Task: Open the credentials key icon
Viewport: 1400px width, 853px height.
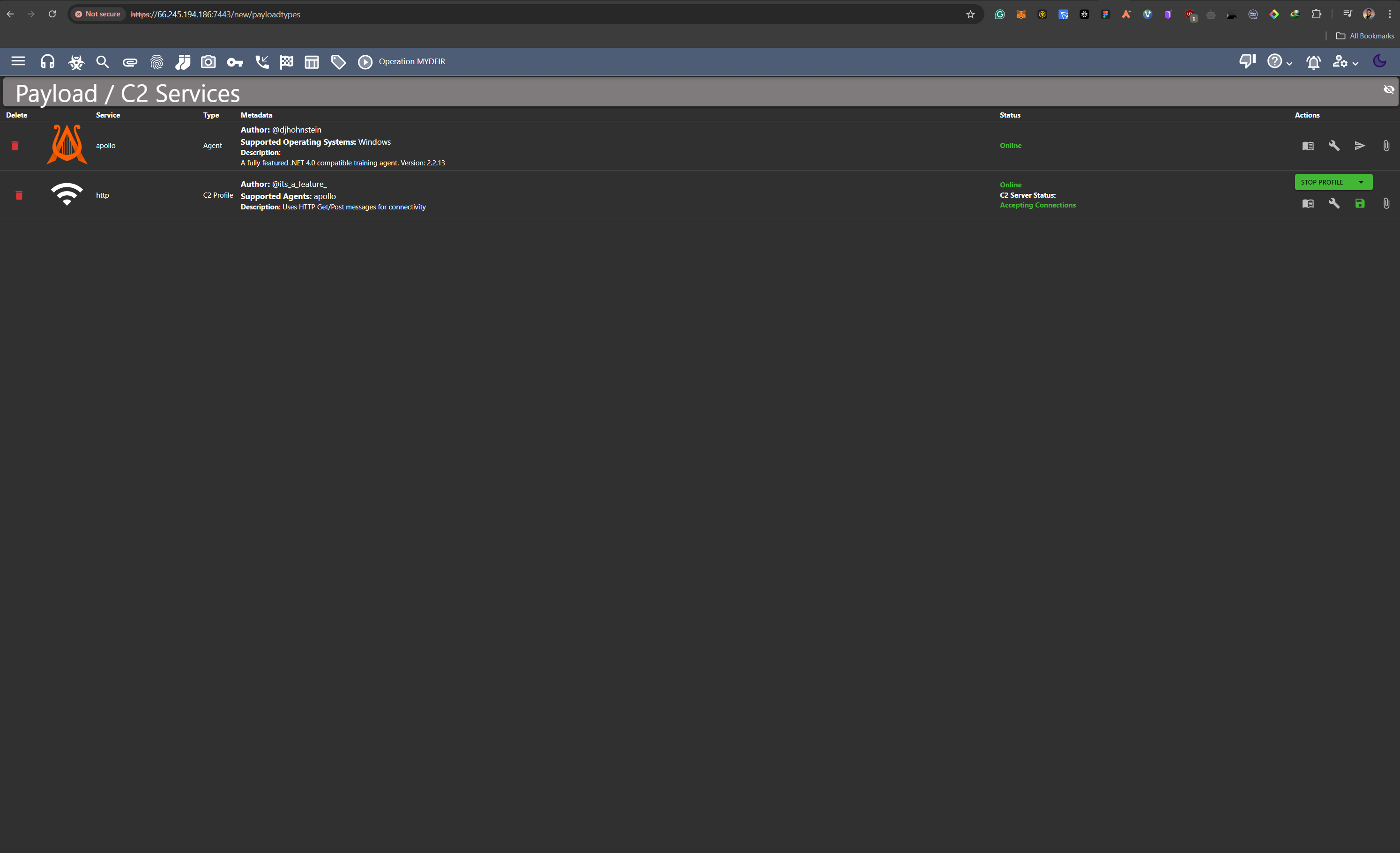Action: [235, 62]
